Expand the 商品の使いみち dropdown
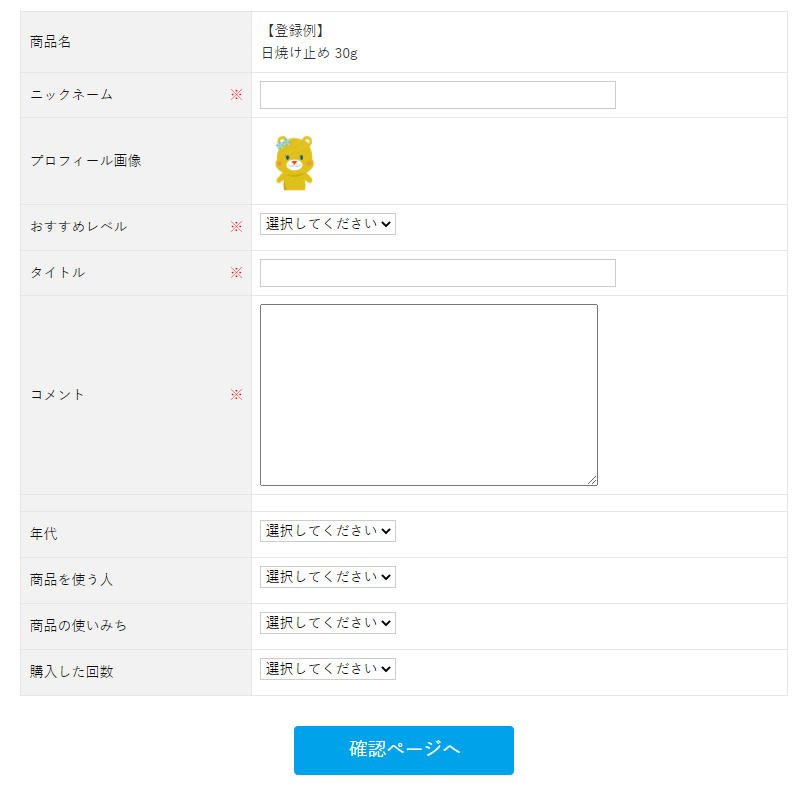 coord(328,623)
